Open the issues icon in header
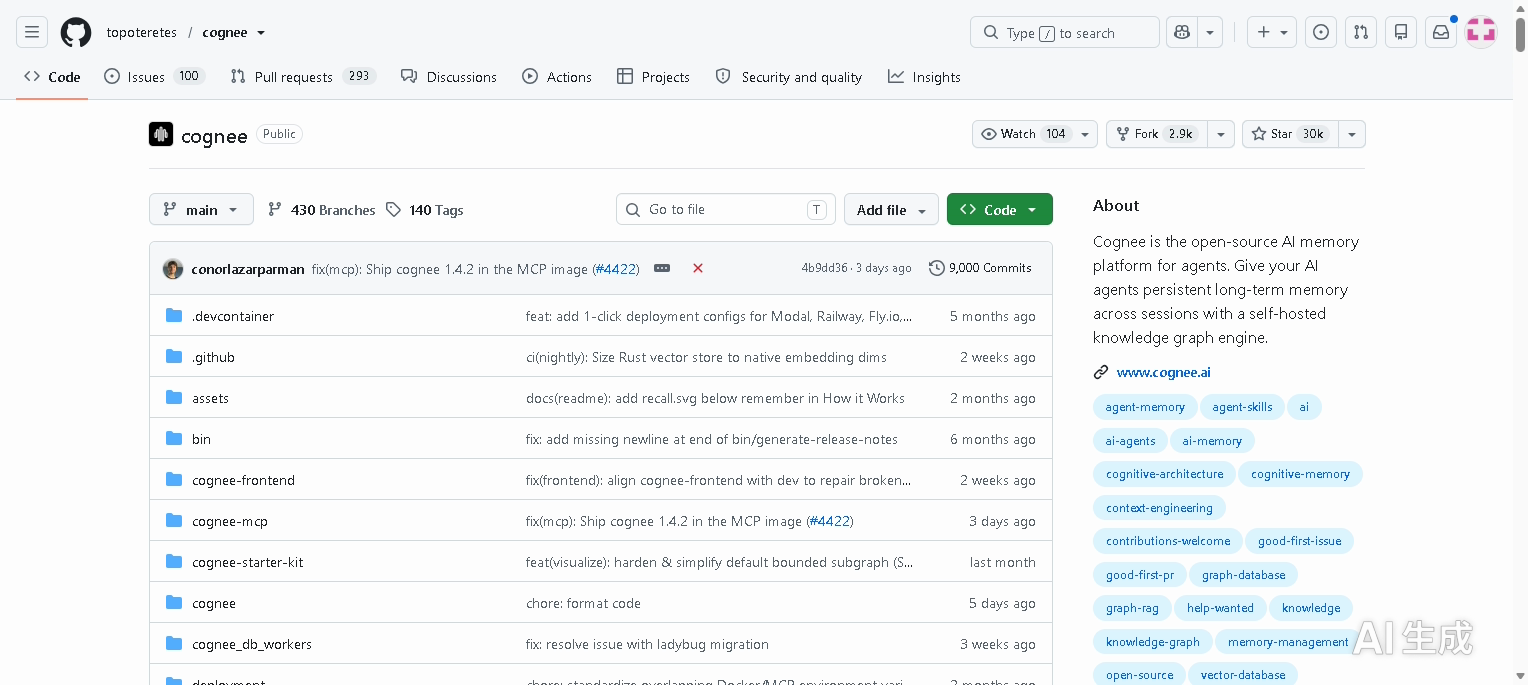Viewport: 1528px width, 685px height. 1321,32
